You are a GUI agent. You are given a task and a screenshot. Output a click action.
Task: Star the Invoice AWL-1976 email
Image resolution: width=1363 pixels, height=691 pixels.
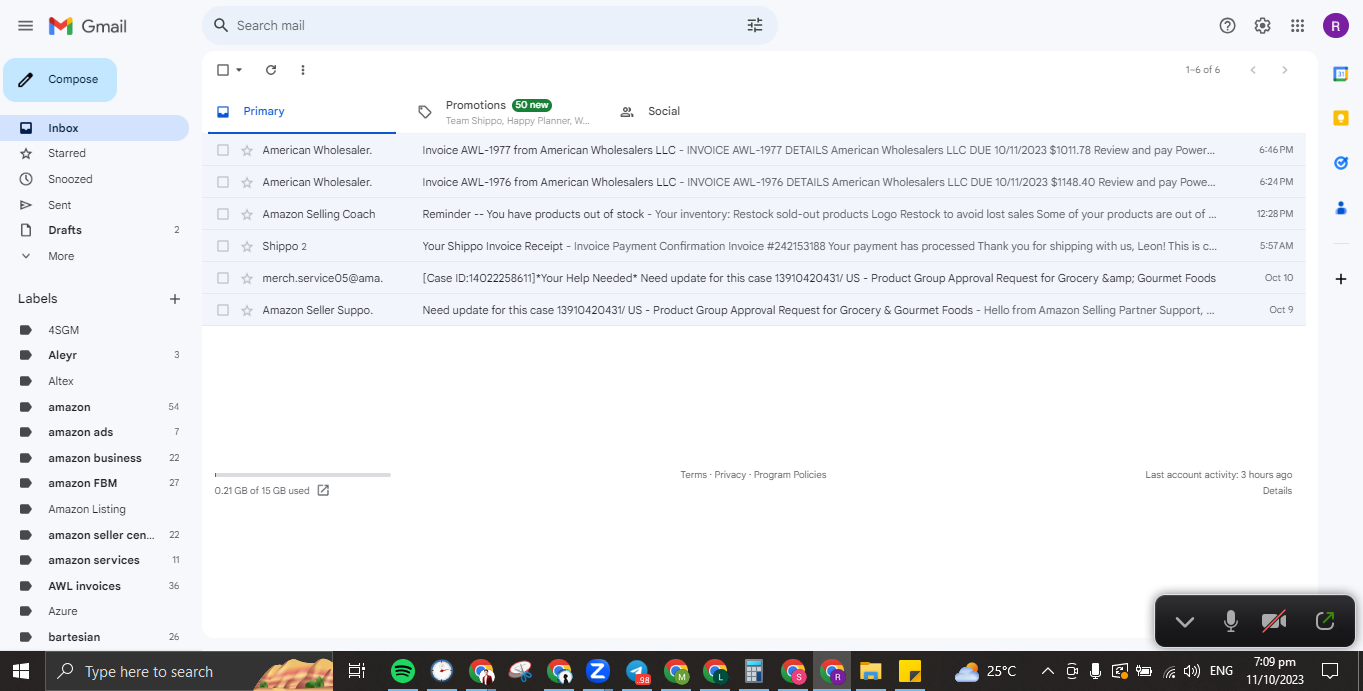pos(247,182)
